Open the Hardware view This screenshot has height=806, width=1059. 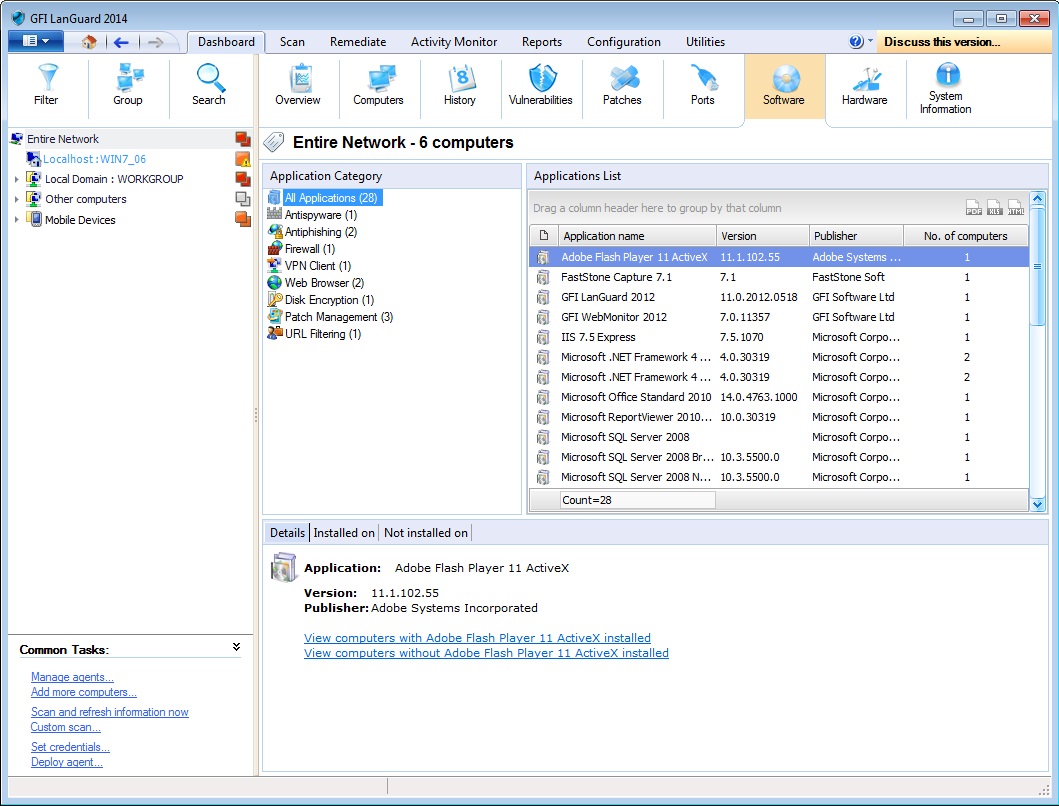(x=864, y=85)
